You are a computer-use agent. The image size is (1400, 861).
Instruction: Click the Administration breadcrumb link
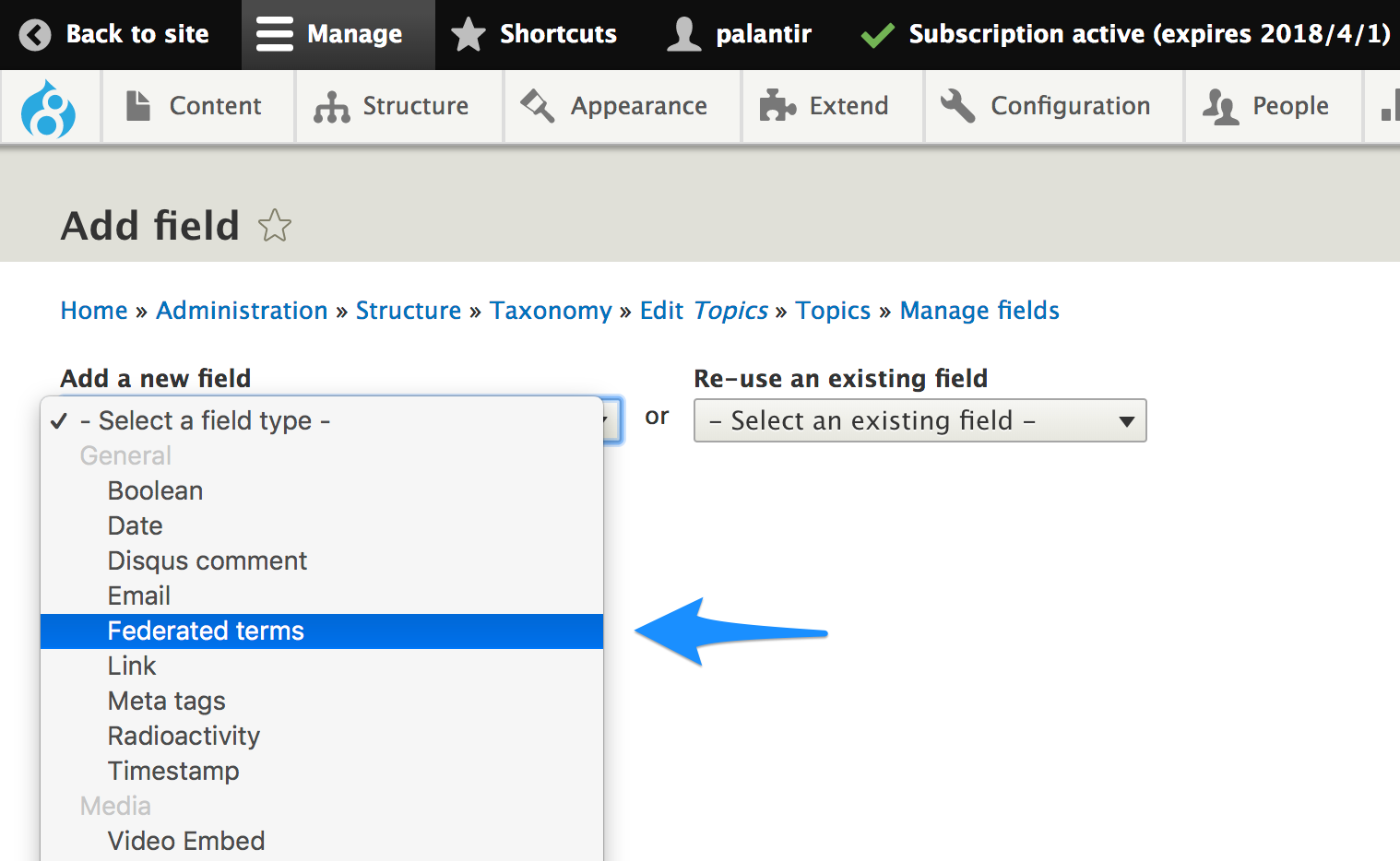(242, 311)
